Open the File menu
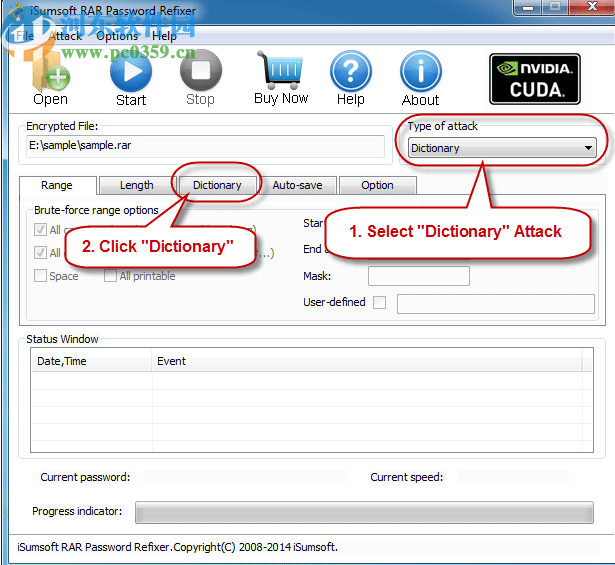This screenshot has height=565, width=615. click(x=25, y=36)
